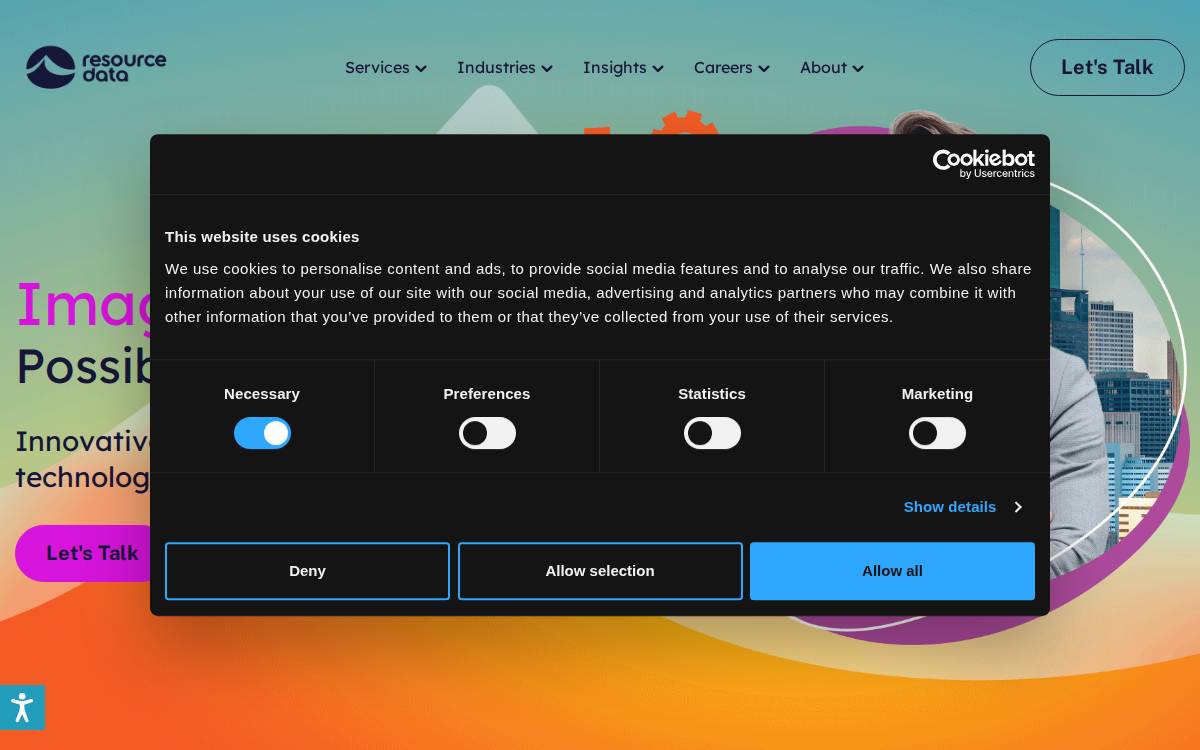Image resolution: width=1200 pixels, height=750 pixels.
Task: Expand the Services menu chevron
Action: click(421, 69)
